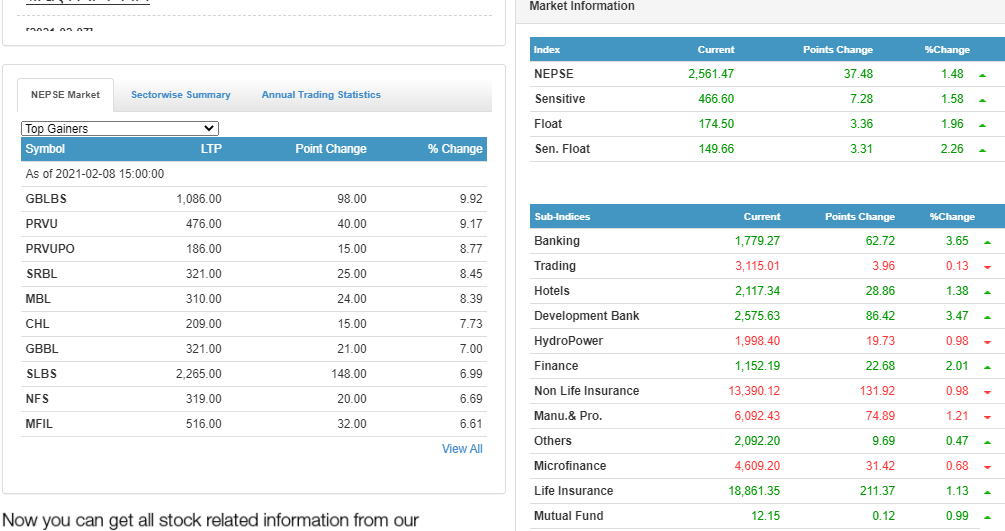Select the GBLBS symbol

pyautogui.click(x=46, y=199)
